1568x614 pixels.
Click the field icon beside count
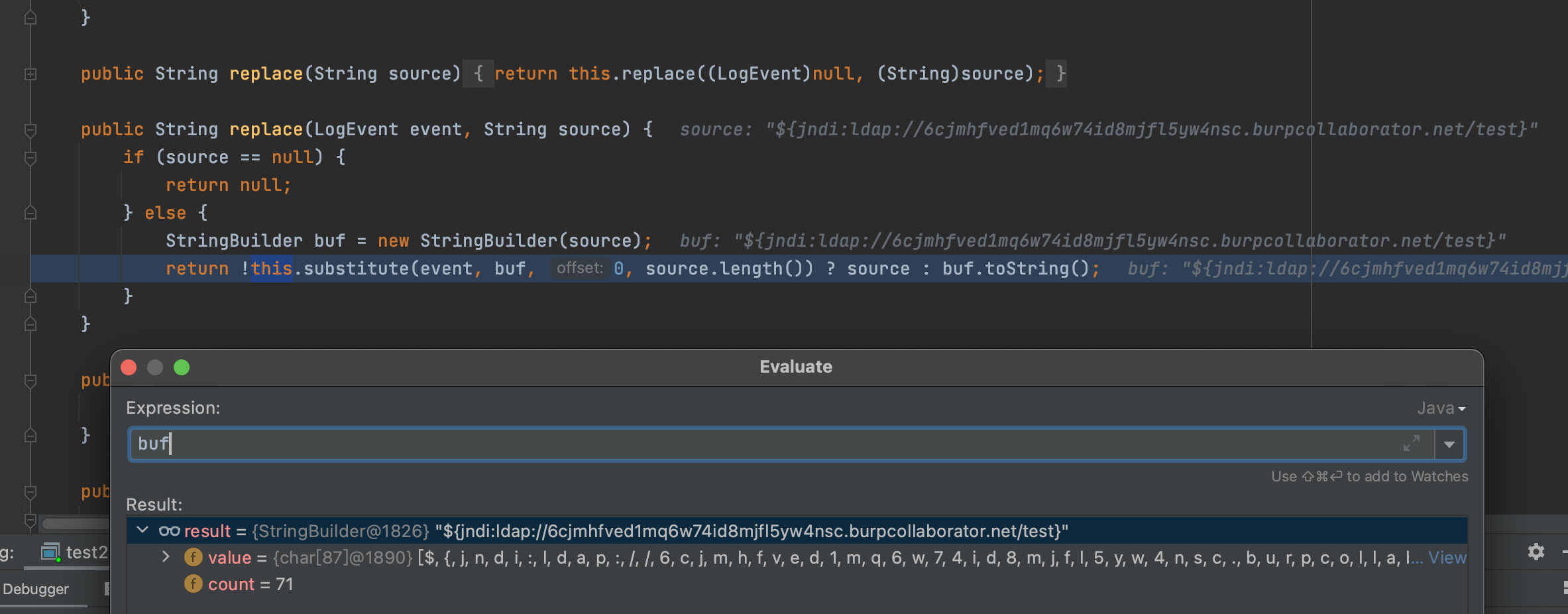tap(193, 583)
